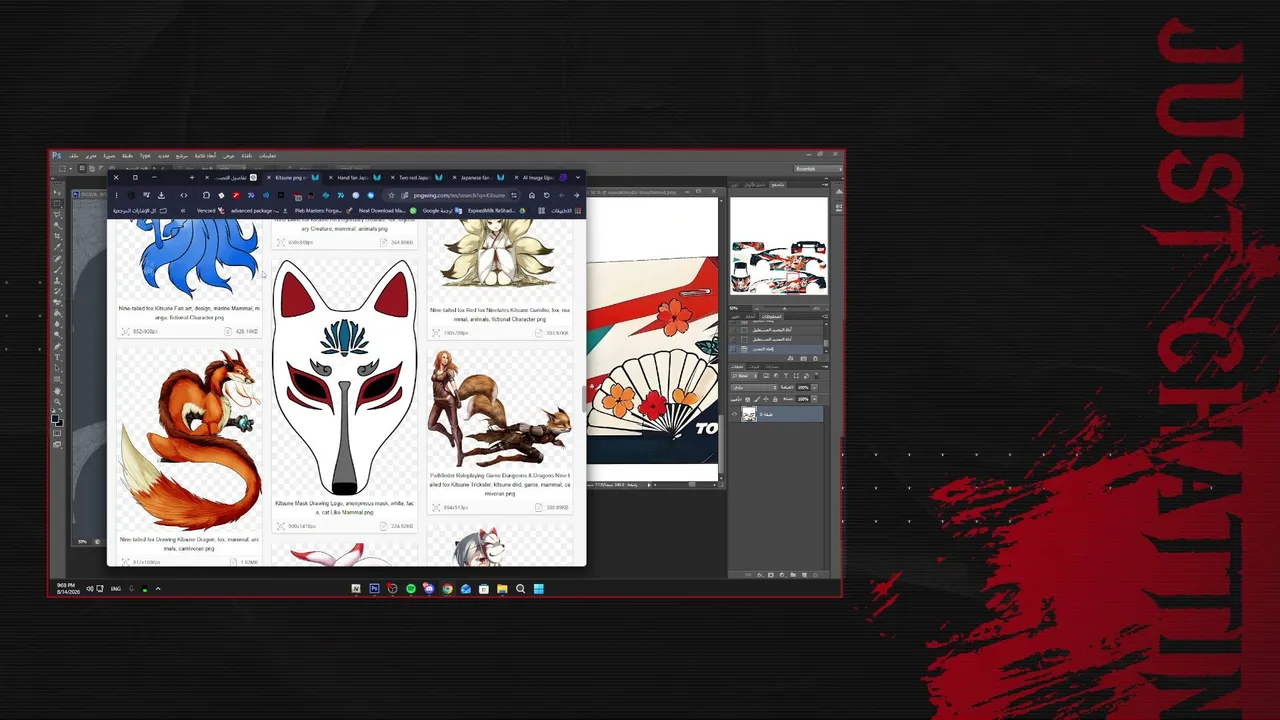Open the browser downloads icon
This screenshot has width=1280, height=720.
pyautogui.click(x=161, y=195)
